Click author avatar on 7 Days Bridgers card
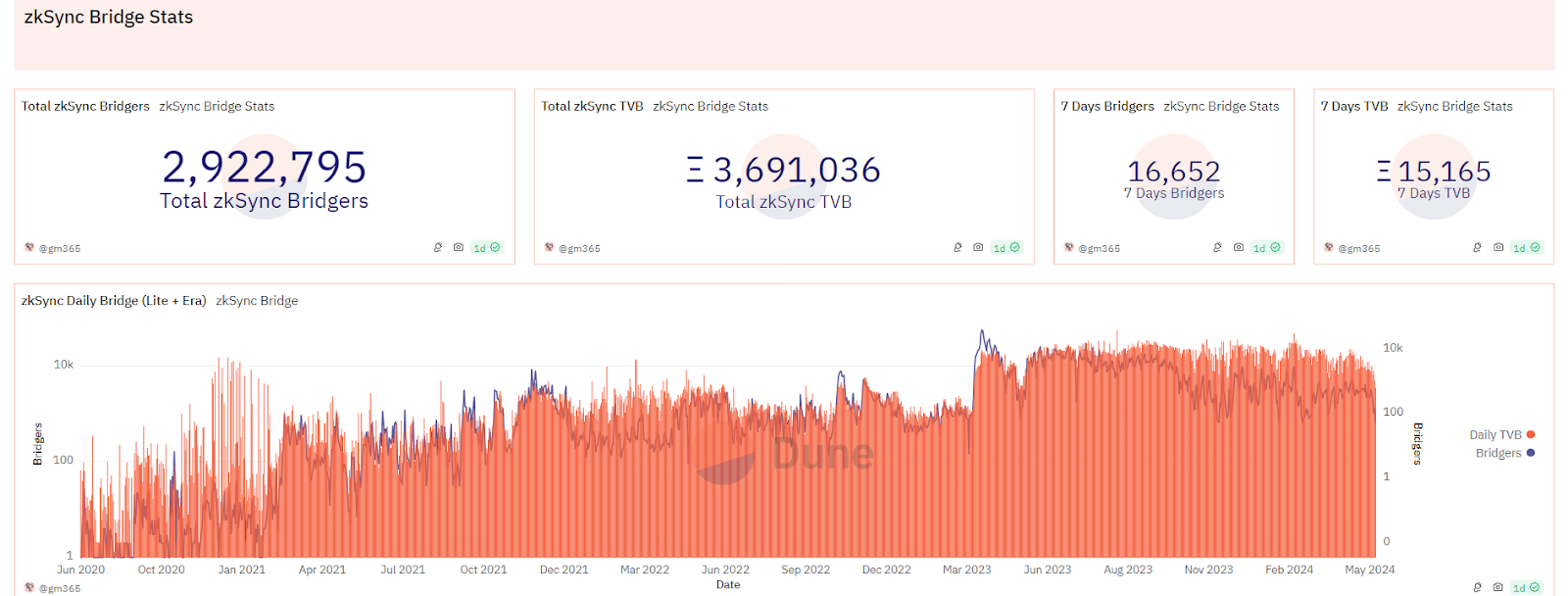Screen dimensions: 1568x596 tap(1068, 248)
